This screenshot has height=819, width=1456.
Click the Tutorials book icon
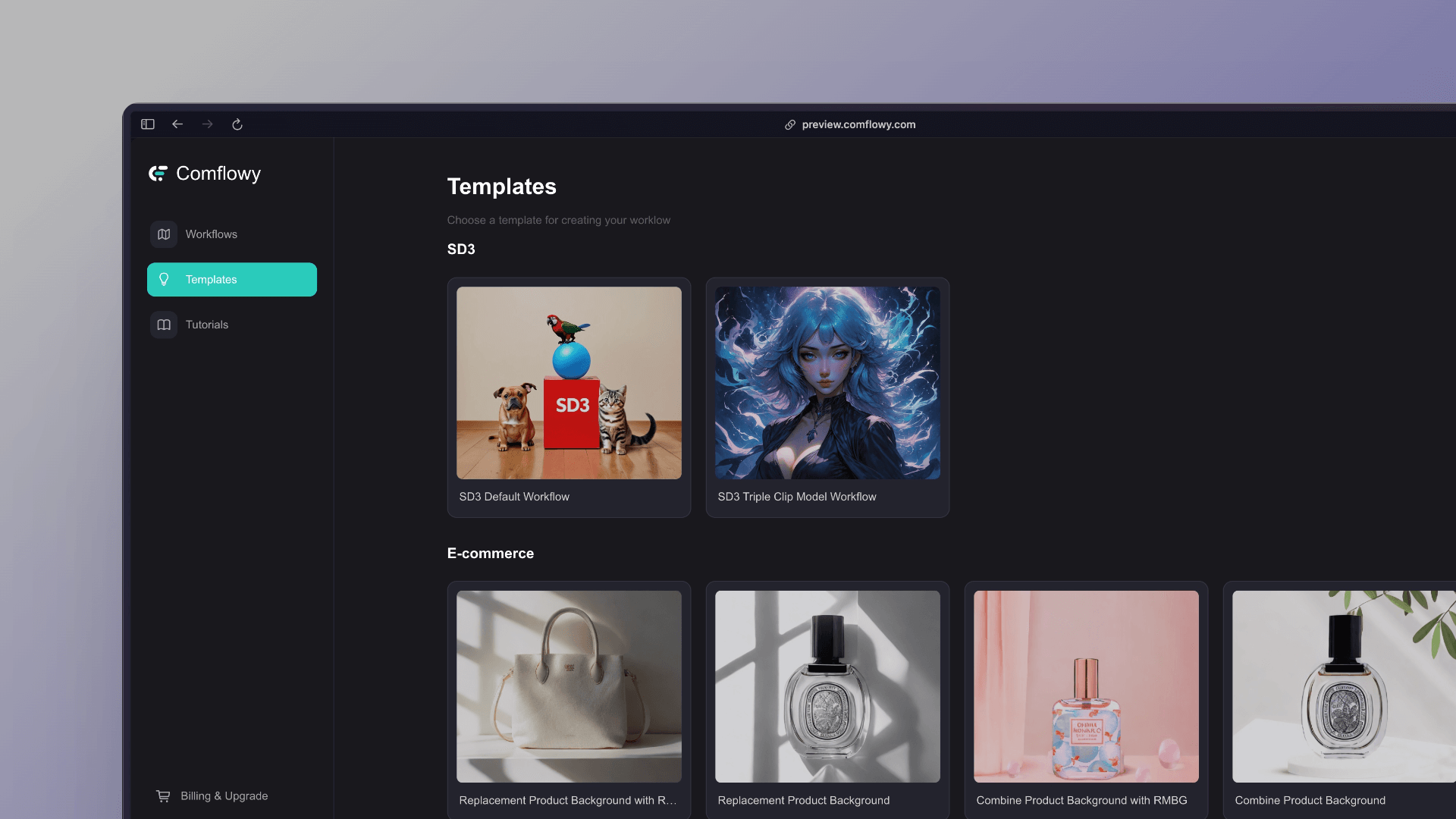point(164,325)
